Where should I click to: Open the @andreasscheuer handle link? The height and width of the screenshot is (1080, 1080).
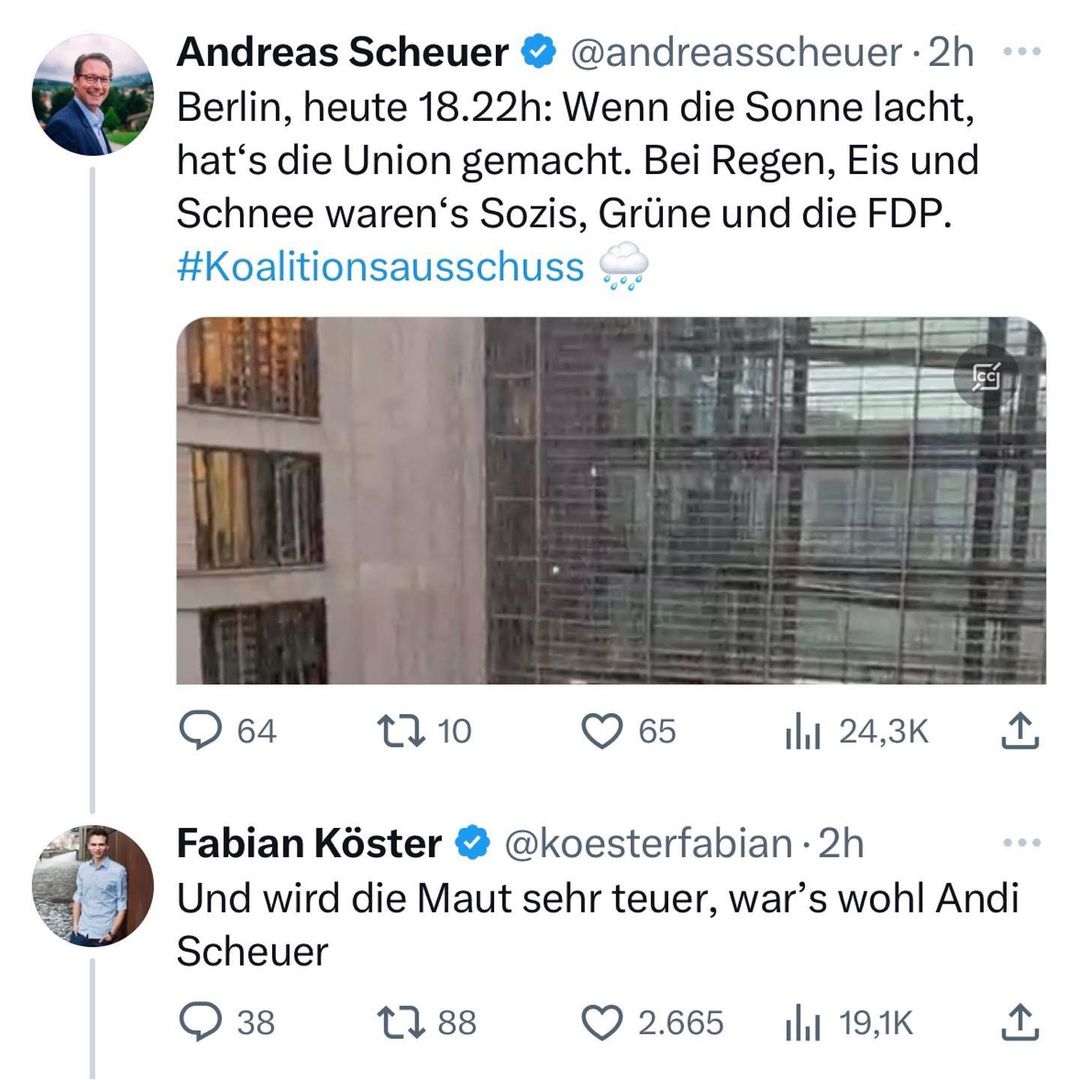coord(736,53)
